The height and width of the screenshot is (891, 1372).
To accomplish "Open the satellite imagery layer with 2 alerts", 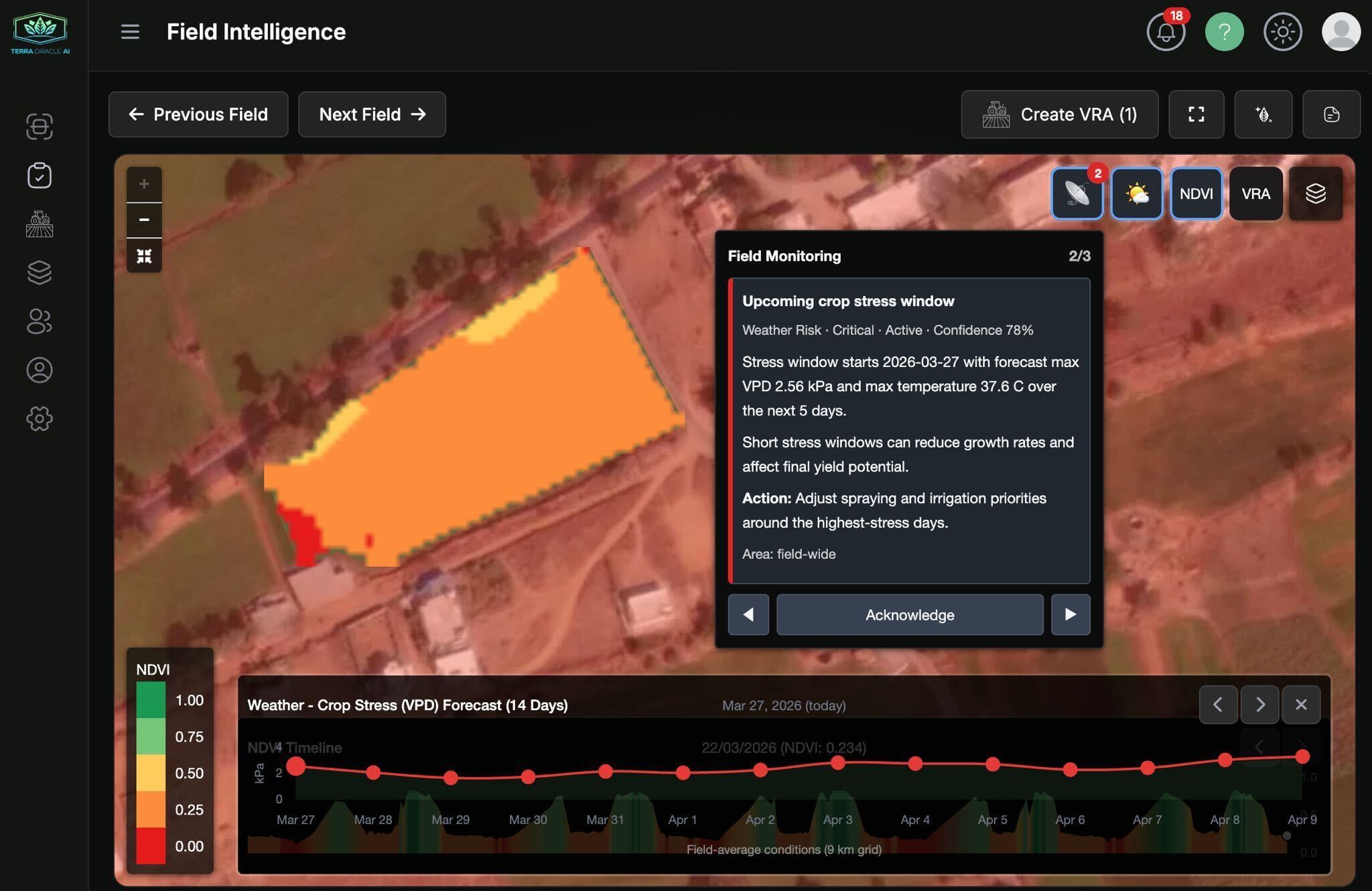I will tap(1077, 194).
